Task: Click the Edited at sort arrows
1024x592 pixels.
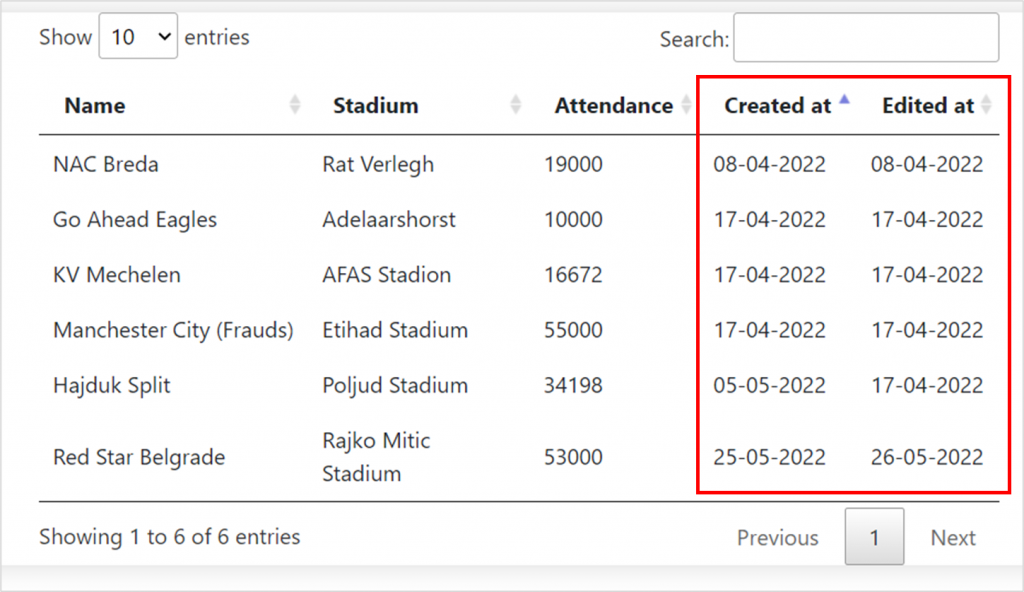Action: coord(986,105)
